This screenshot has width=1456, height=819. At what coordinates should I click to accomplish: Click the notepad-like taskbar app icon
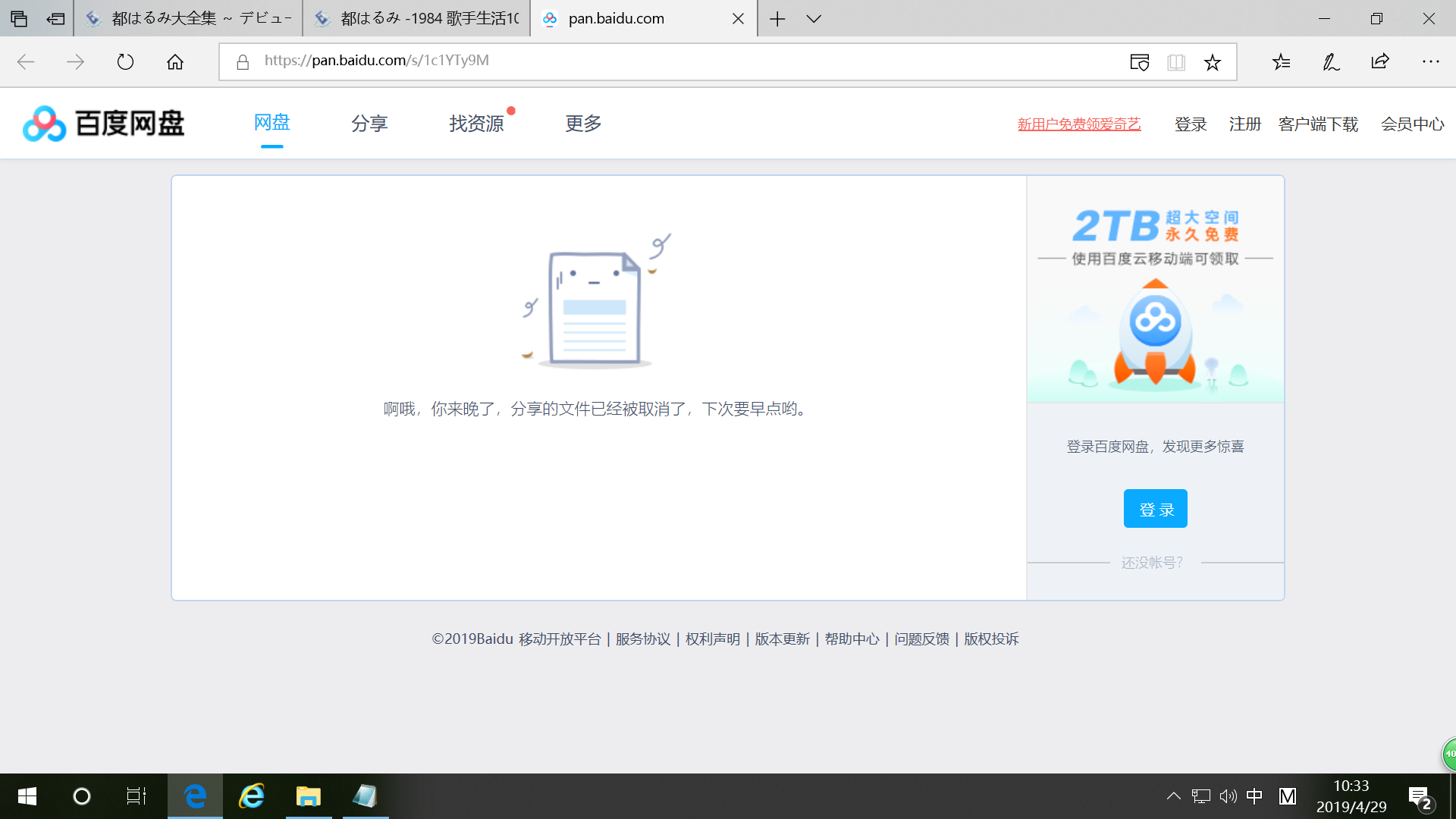pos(366,796)
